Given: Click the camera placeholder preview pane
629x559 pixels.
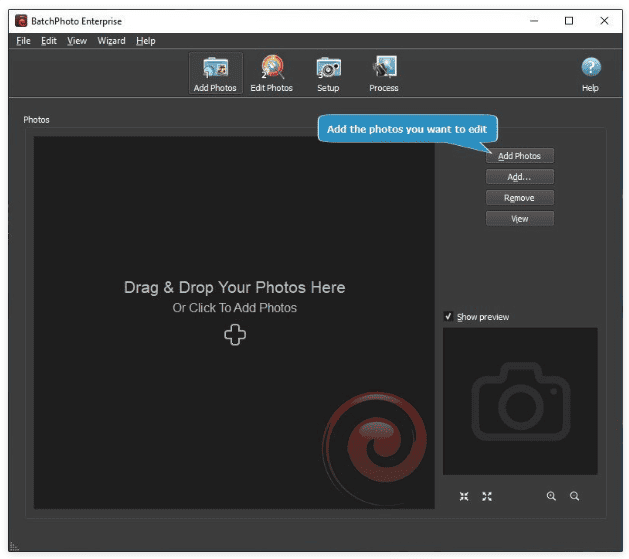Looking at the screenshot, I should click(520, 401).
